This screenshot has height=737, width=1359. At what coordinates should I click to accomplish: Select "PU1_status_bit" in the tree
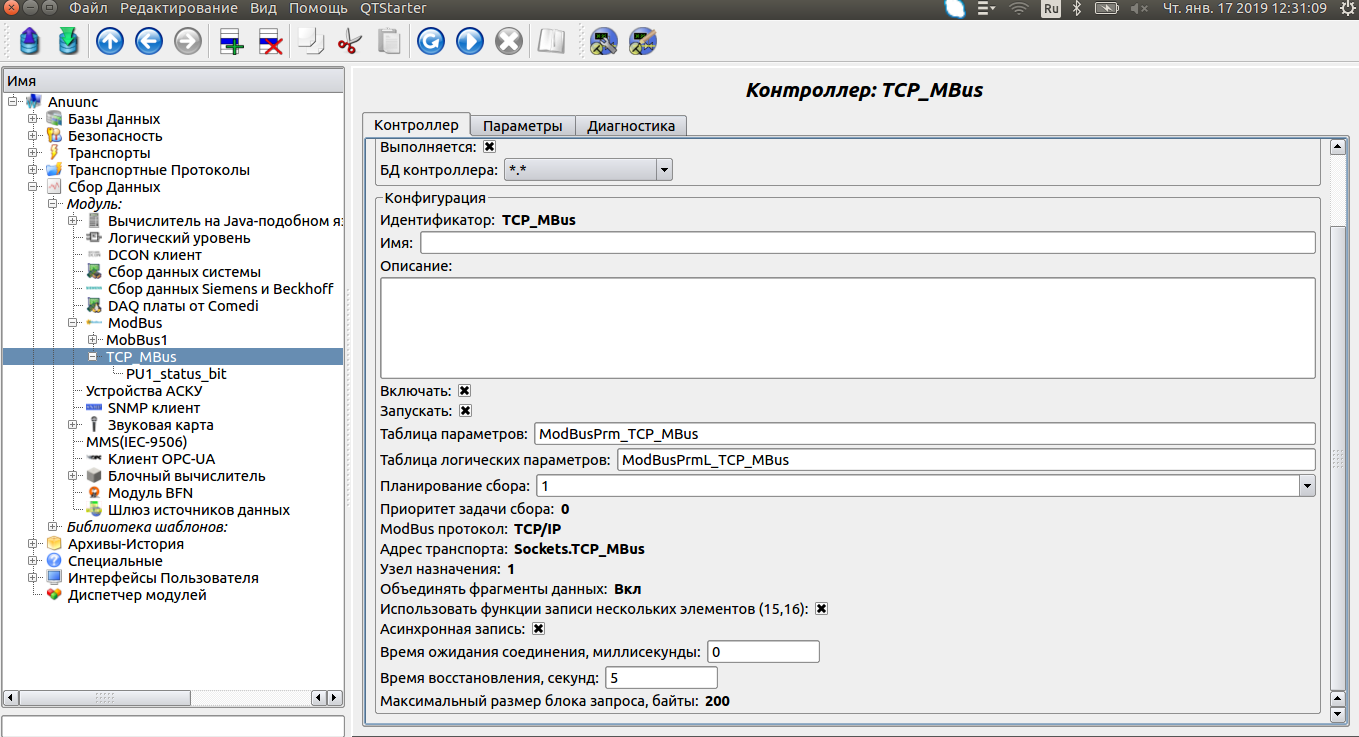coord(176,374)
